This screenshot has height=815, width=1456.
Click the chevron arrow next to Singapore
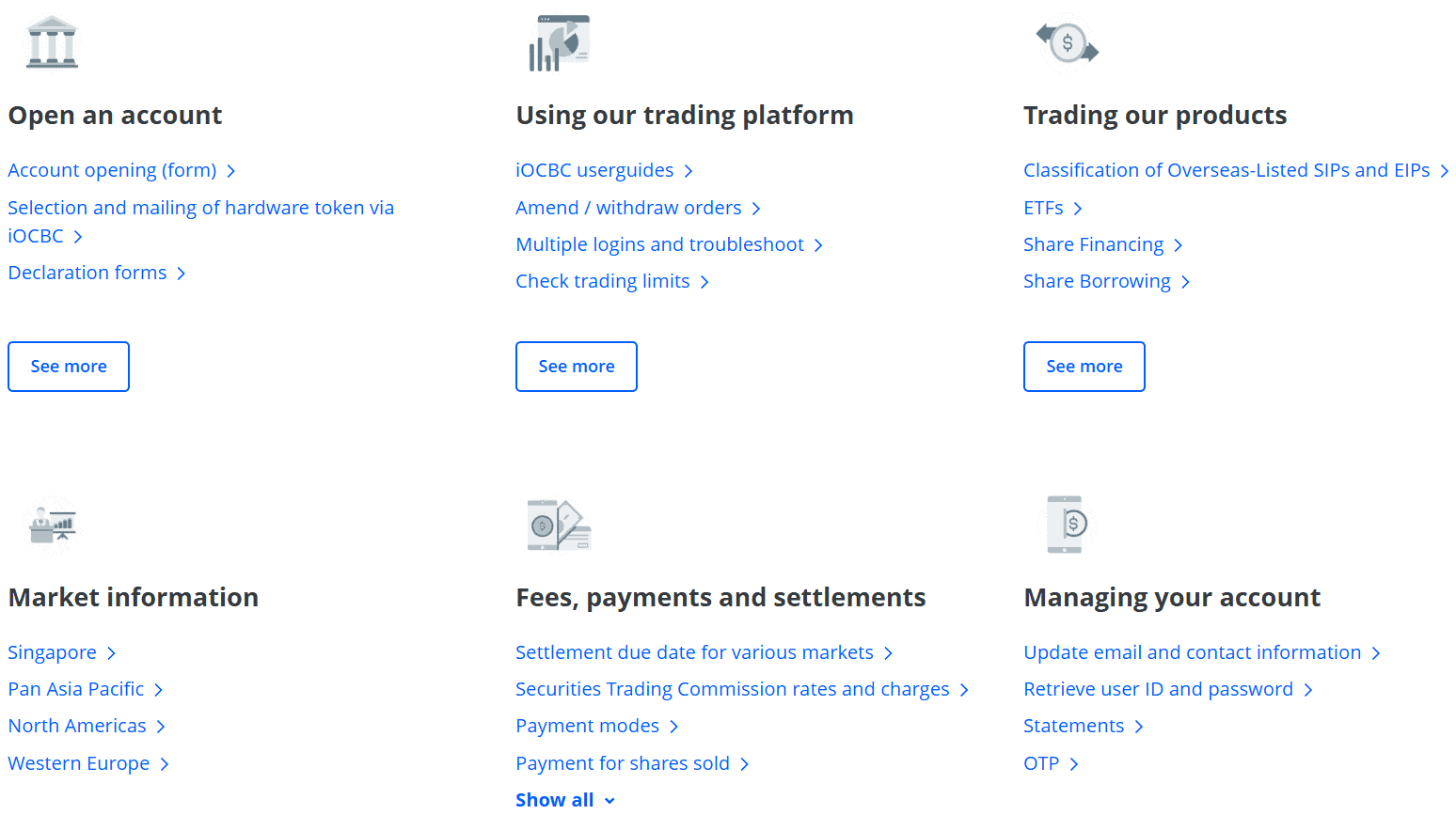[x=112, y=653]
